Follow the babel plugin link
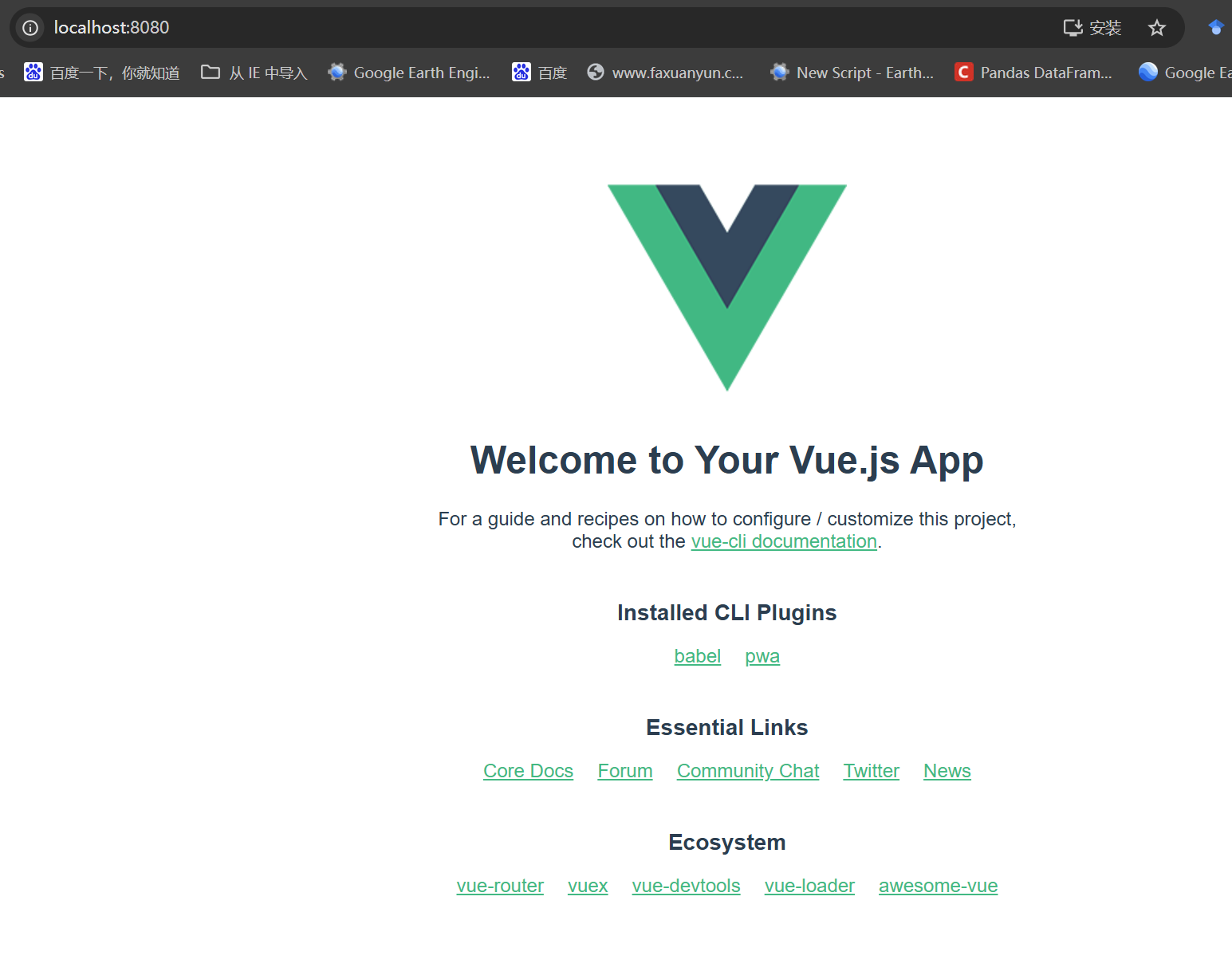The width and height of the screenshot is (1232, 979). (697, 656)
